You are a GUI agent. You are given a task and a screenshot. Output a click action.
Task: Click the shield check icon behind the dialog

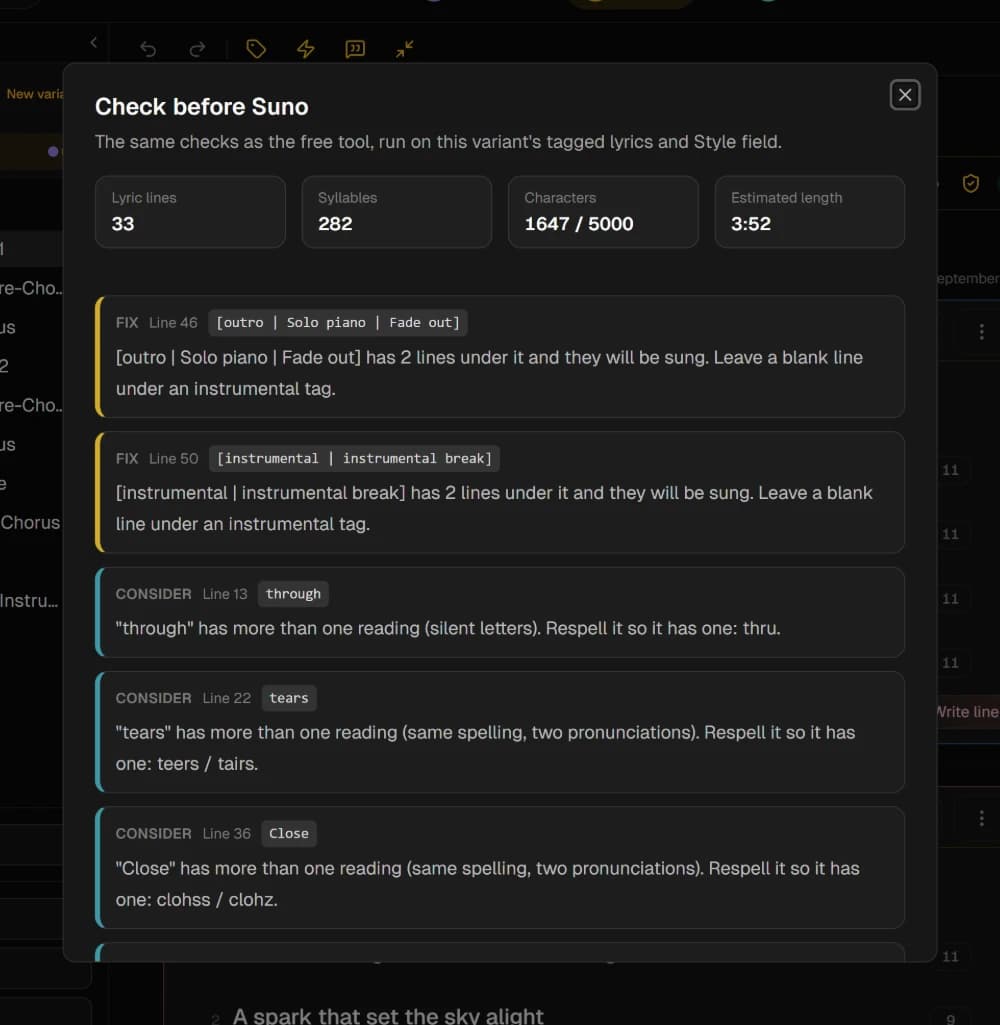(971, 184)
